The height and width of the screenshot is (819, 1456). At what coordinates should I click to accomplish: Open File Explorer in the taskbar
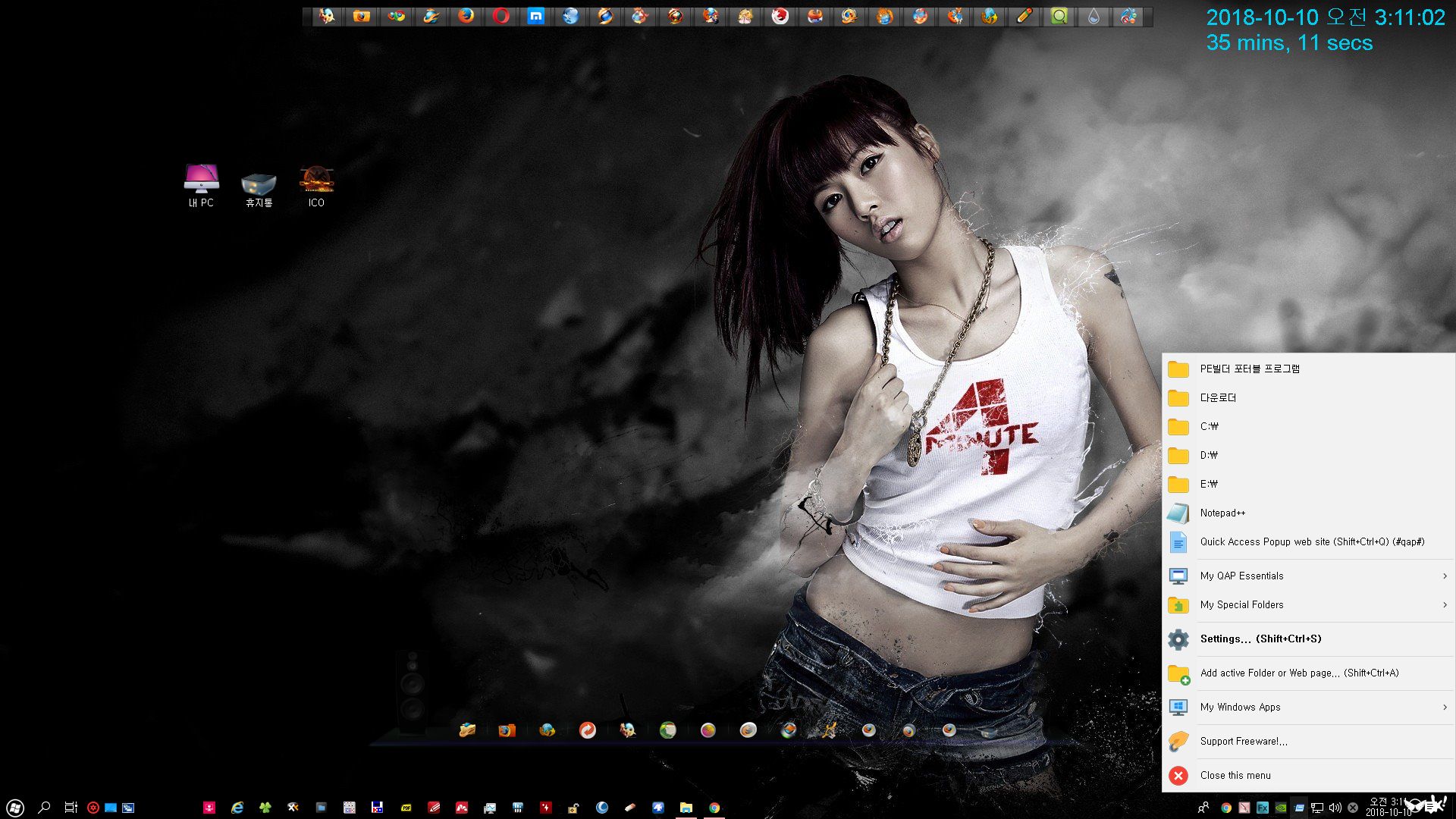pyautogui.click(x=686, y=808)
